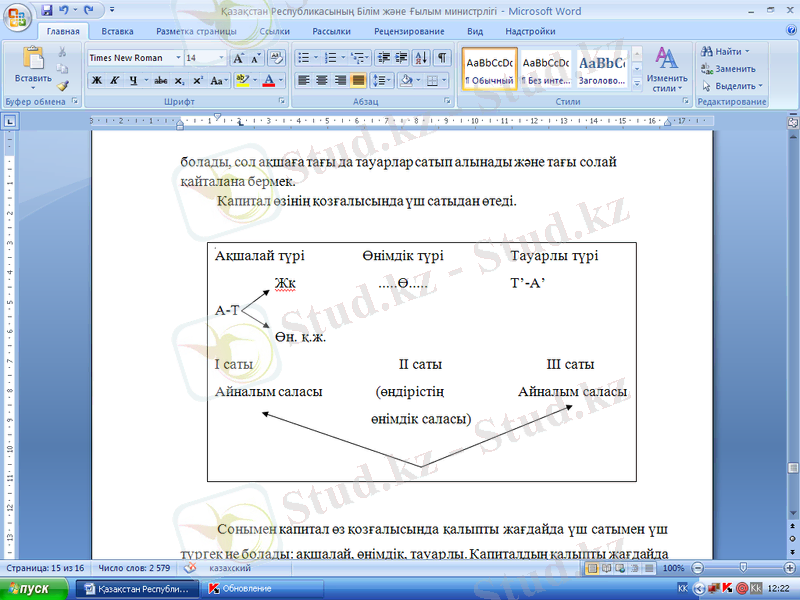This screenshot has height=600, width=800.
Task: Increase font size with grow font icon
Action: [x=238, y=58]
